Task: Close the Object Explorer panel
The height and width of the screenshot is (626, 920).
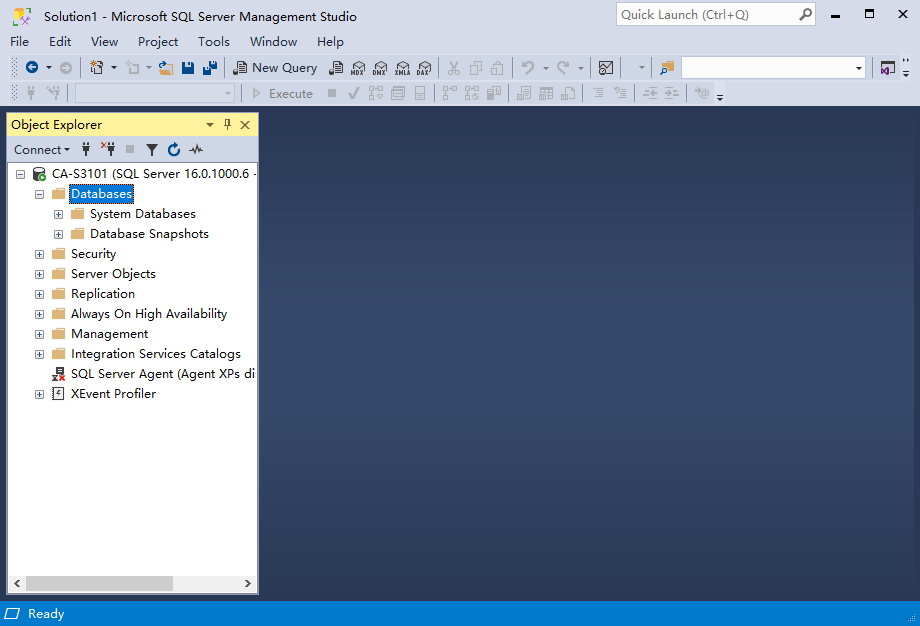Action: point(245,125)
